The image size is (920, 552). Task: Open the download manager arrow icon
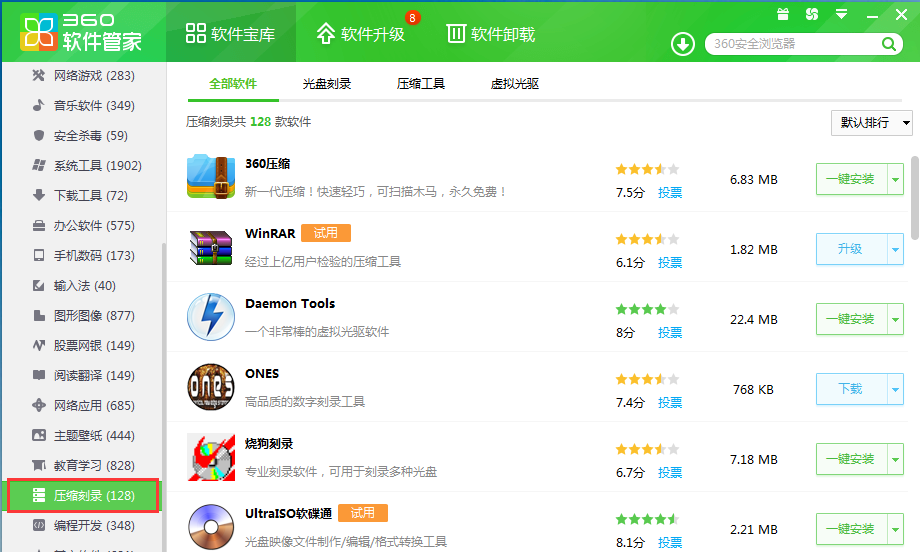point(682,44)
